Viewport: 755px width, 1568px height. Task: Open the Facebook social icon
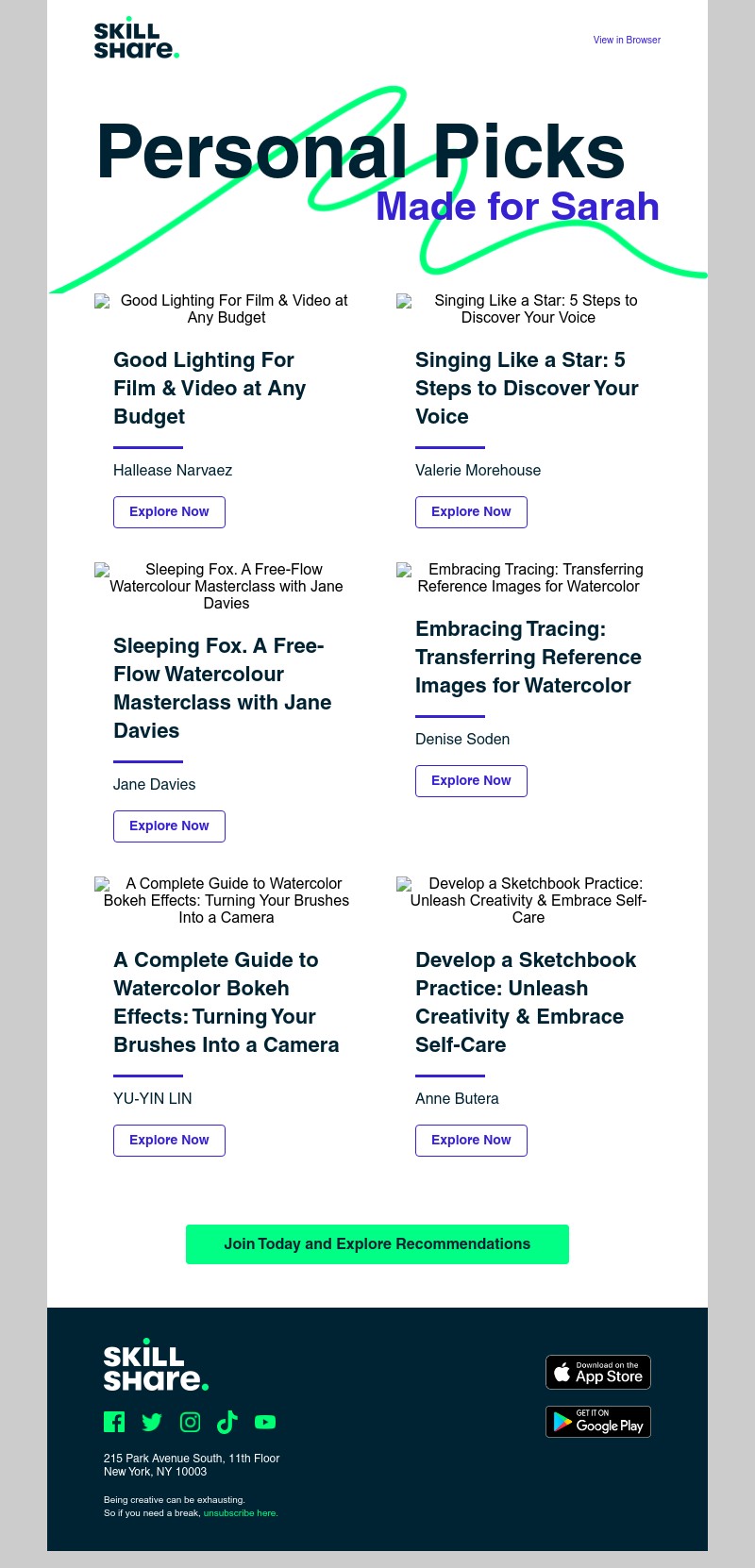(x=114, y=1422)
